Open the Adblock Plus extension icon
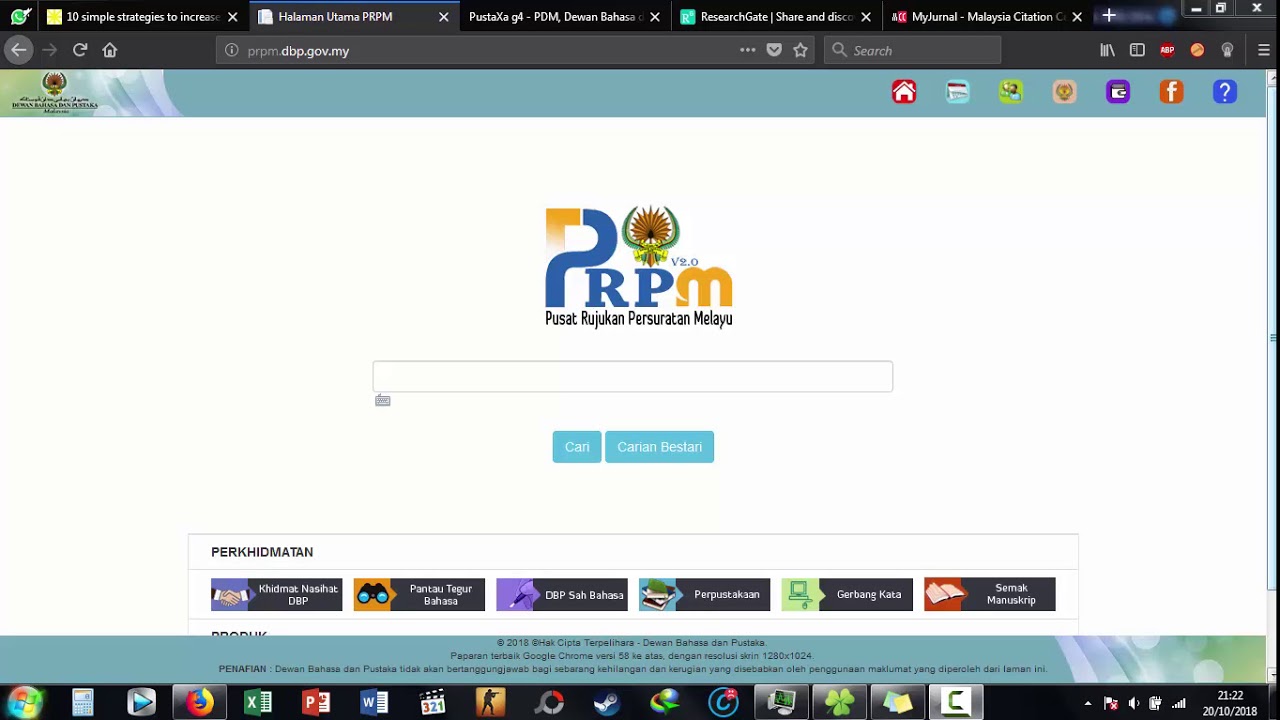This screenshot has width=1280, height=720. (x=1167, y=50)
